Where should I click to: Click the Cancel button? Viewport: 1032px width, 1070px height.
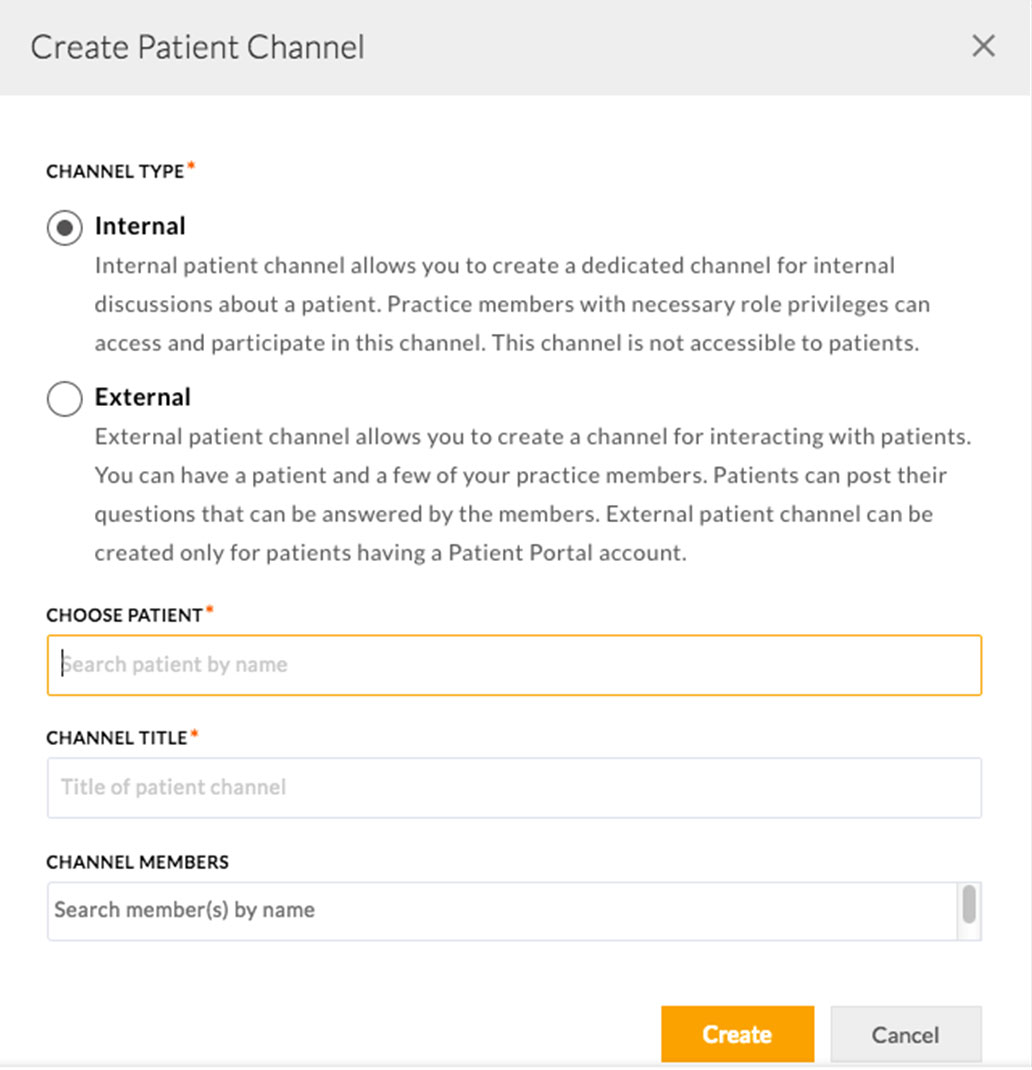point(905,1034)
